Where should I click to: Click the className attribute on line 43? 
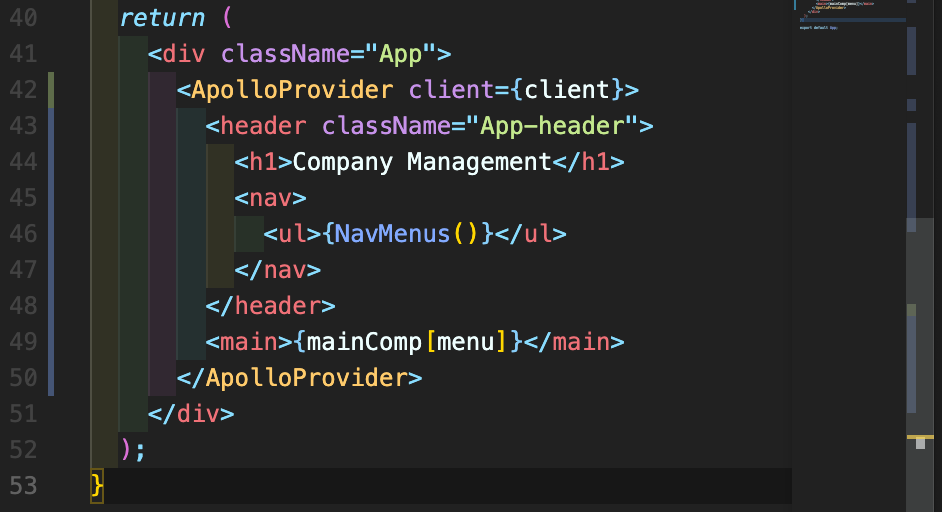coord(386,126)
